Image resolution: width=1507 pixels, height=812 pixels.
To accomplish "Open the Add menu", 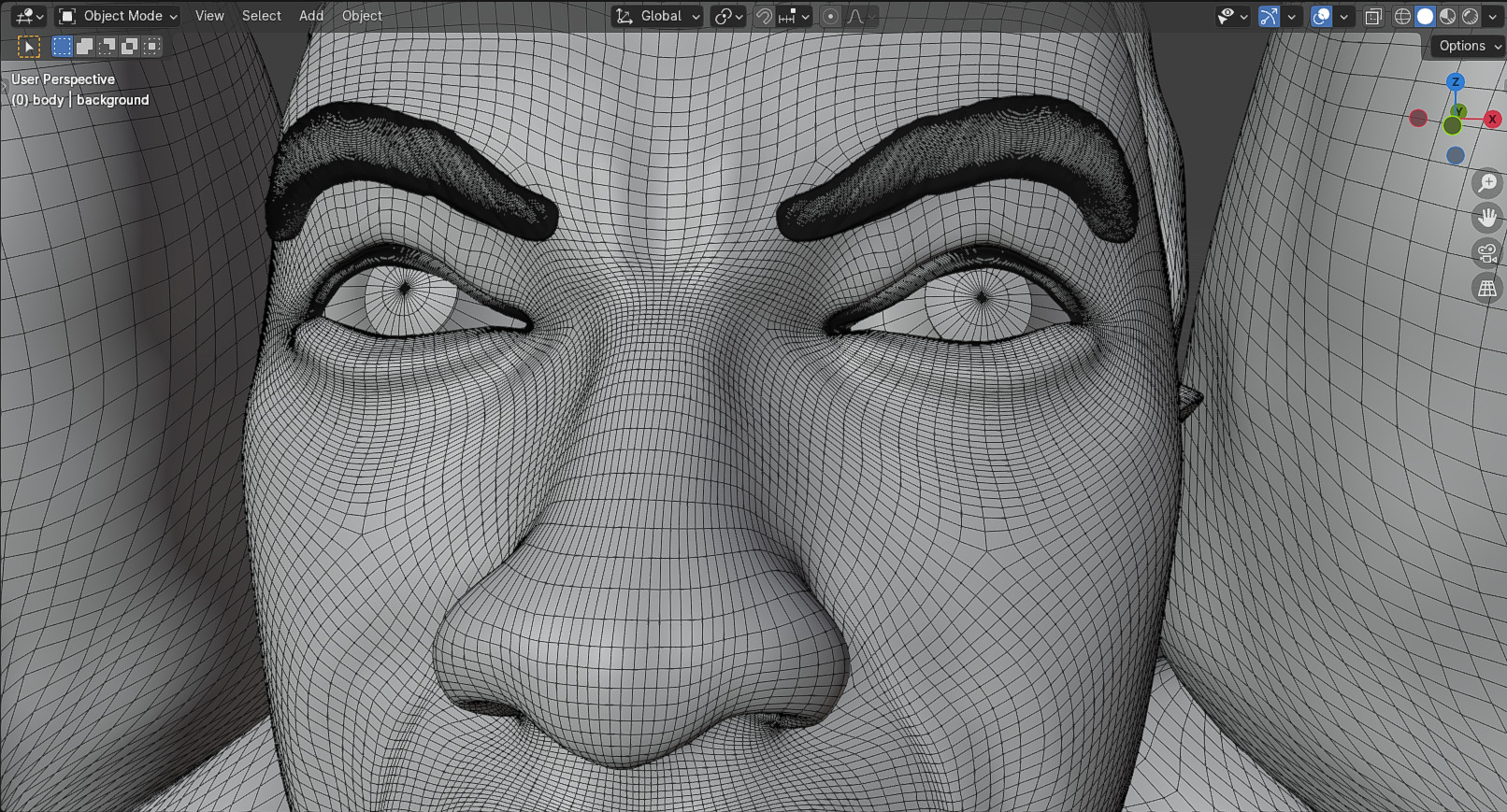I will (x=311, y=16).
